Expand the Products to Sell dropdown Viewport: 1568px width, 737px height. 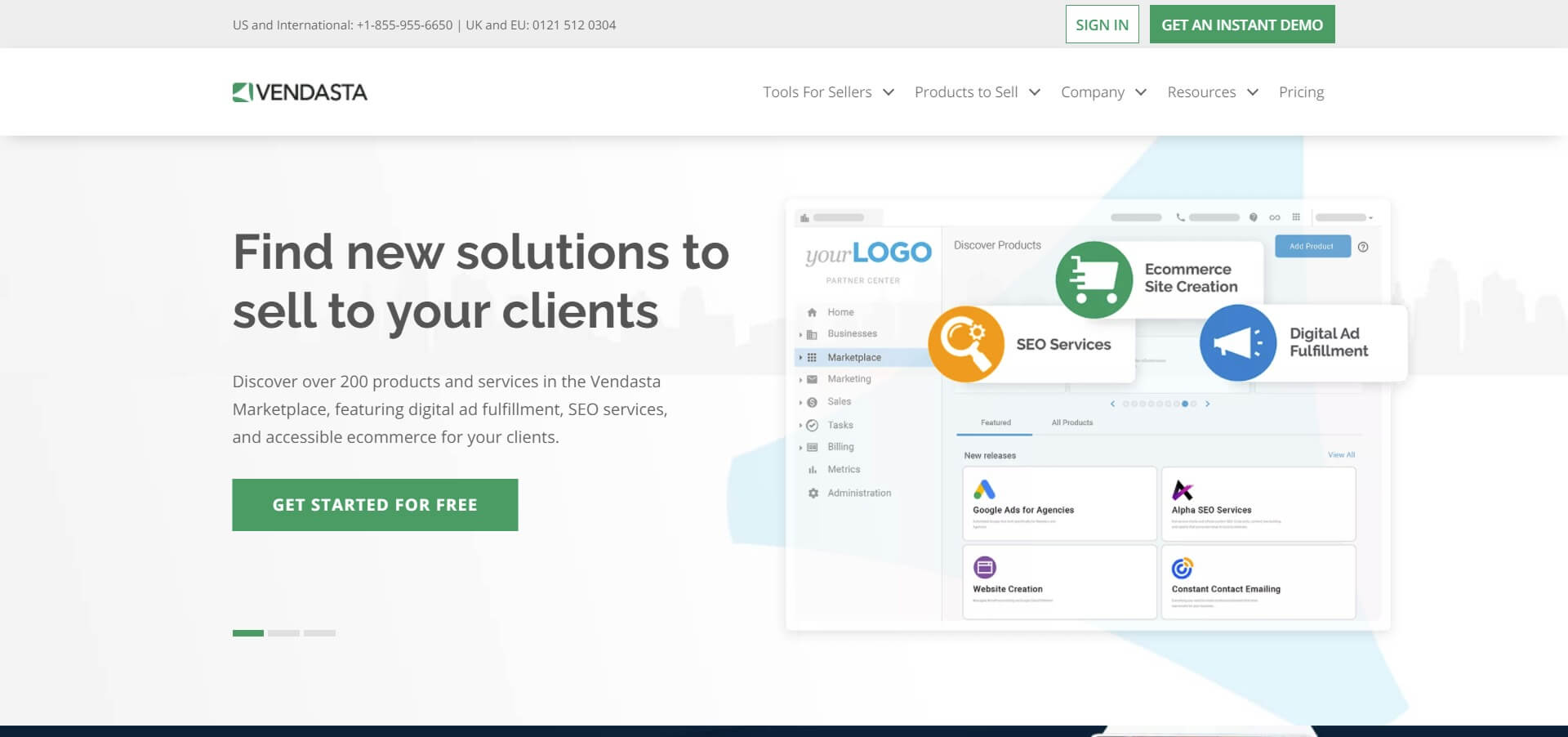(x=1035, y=92)
